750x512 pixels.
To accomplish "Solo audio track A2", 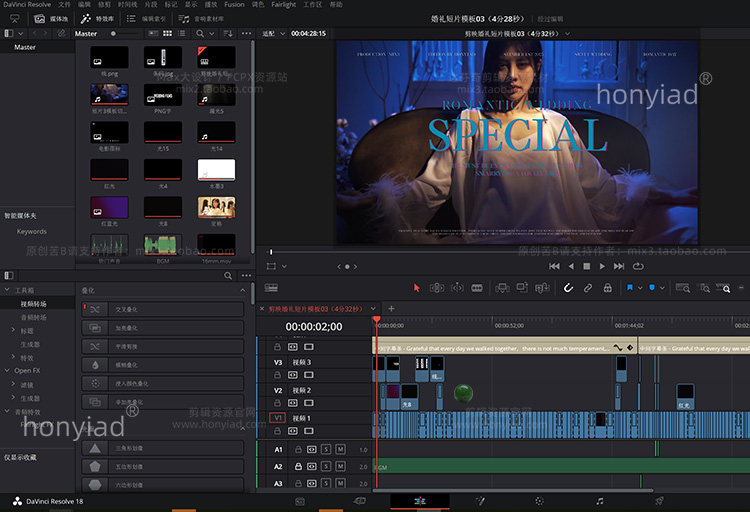I will [326, 467].
